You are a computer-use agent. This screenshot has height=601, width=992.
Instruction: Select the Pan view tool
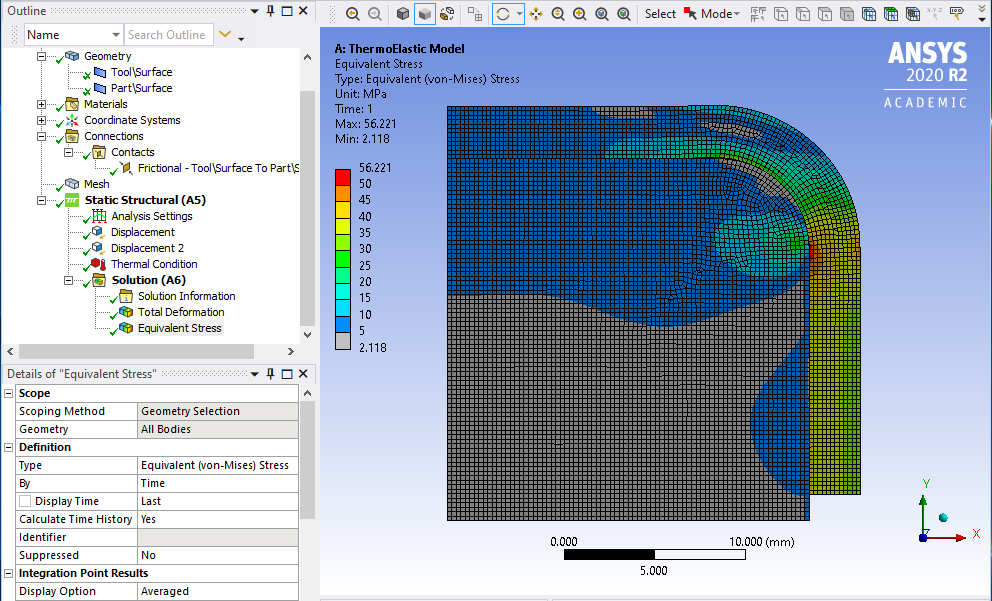(536, 14)
